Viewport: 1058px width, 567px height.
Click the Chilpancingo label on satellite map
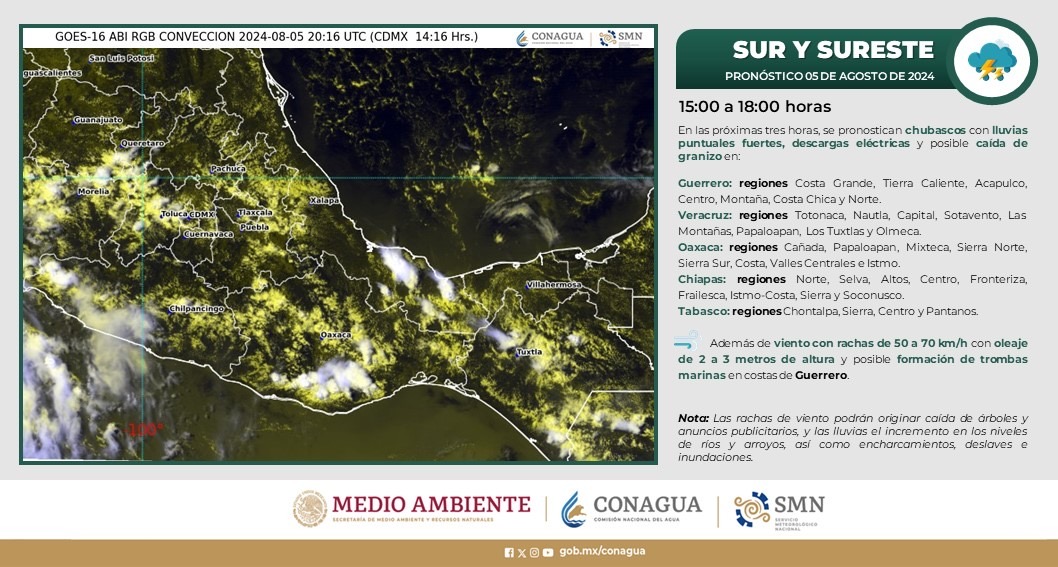point(196,308)
